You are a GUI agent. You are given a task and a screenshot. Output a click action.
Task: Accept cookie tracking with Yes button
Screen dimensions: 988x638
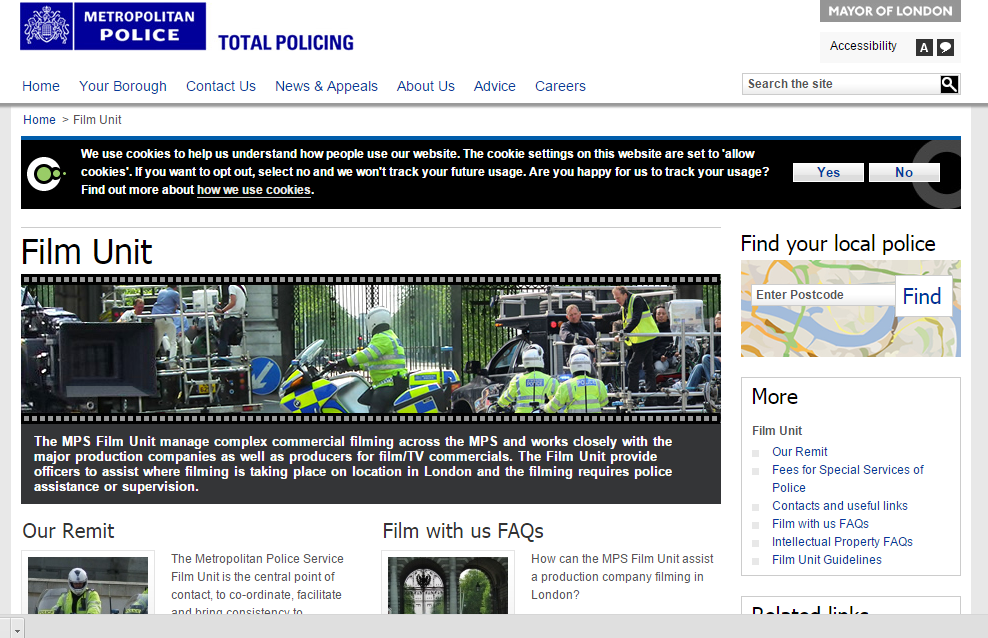click(x=828, y=172)
